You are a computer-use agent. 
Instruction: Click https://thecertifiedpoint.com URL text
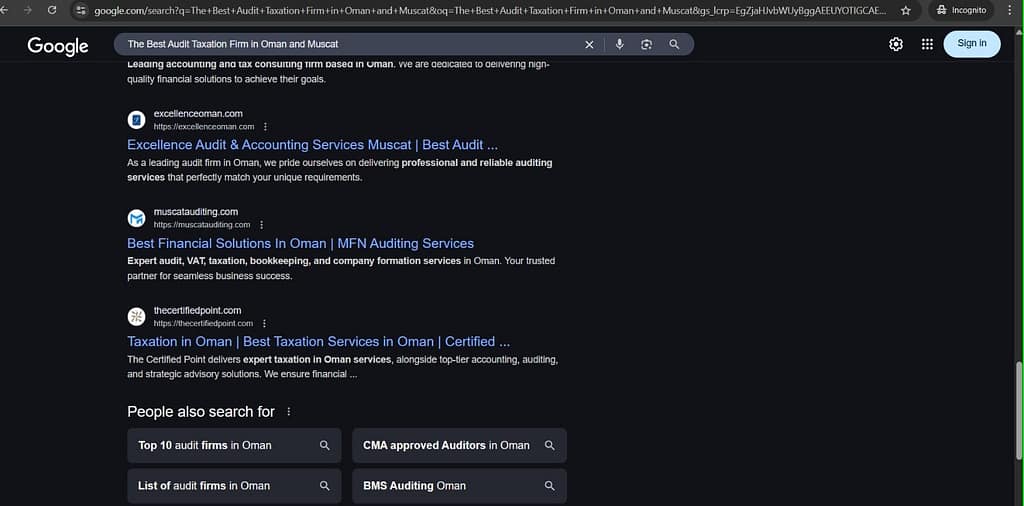(203, 323)
